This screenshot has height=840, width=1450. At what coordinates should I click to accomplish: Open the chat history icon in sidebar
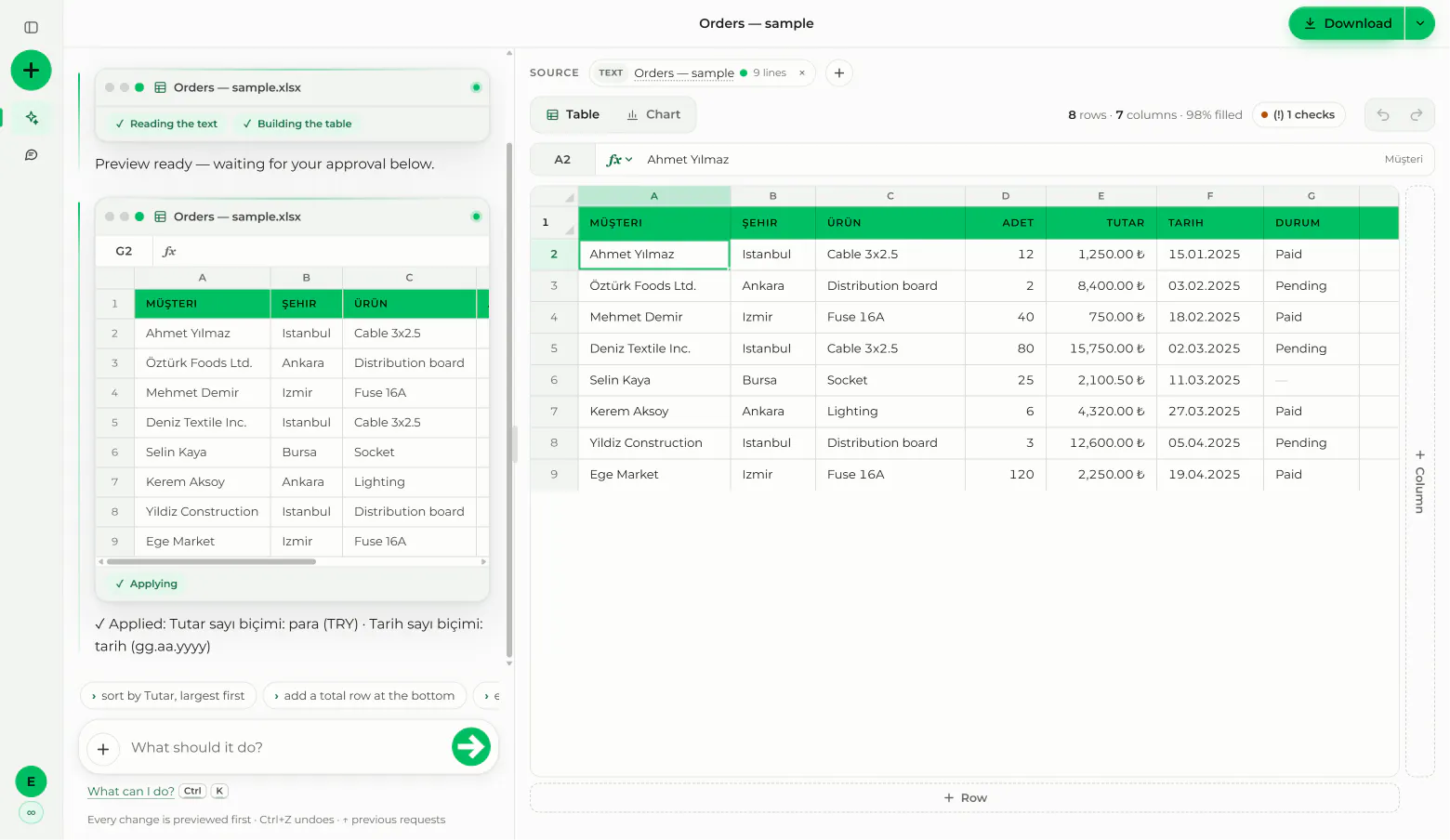(x=31, y=155)
